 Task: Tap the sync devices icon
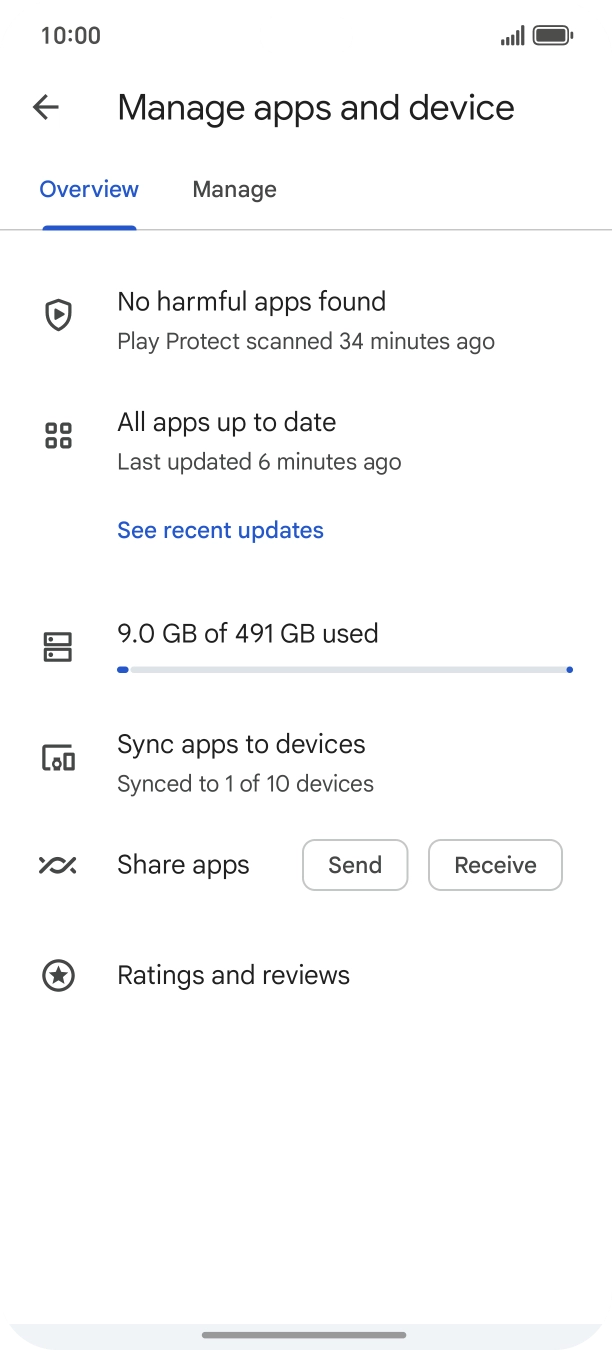pyautogui.click(x=59, y=759)
